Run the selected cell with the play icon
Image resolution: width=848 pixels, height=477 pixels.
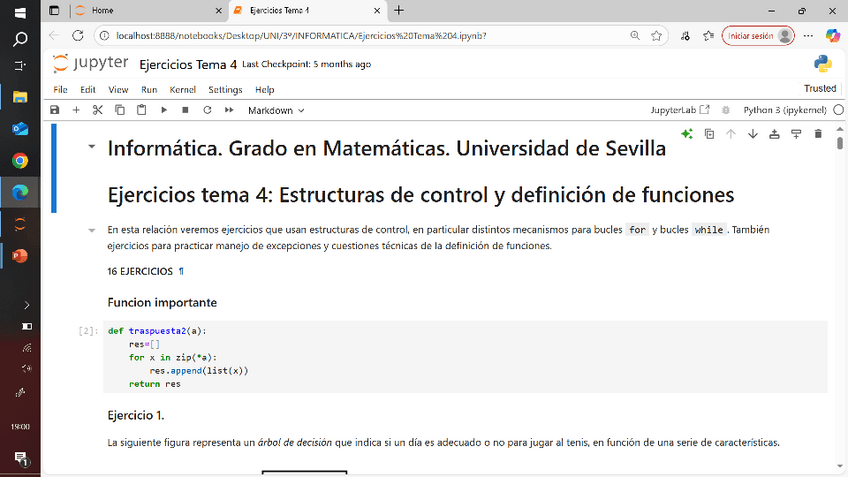pos(164,110)
